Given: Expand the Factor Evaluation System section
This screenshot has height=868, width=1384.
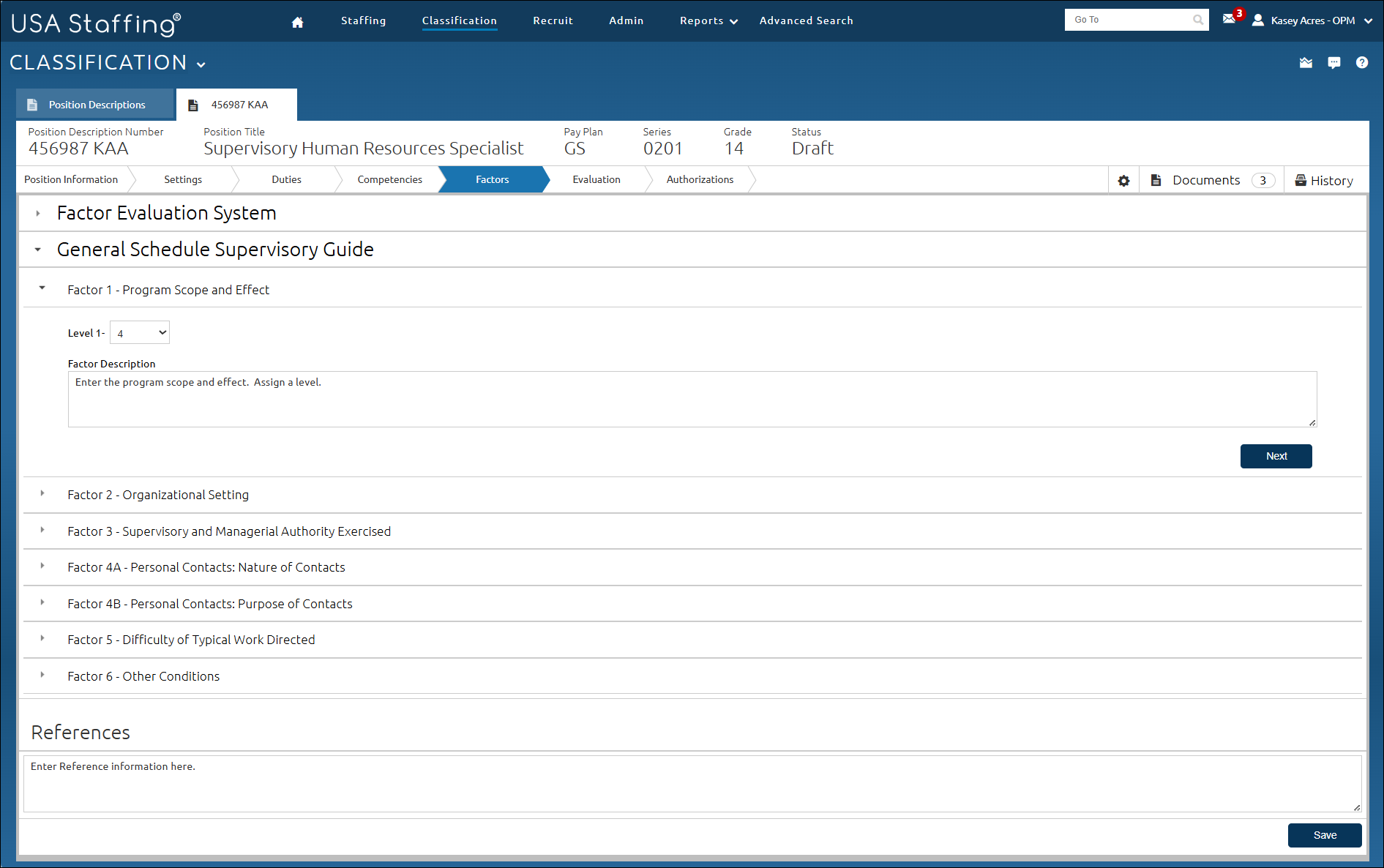Looking at the screenshot, I should 38,214.
